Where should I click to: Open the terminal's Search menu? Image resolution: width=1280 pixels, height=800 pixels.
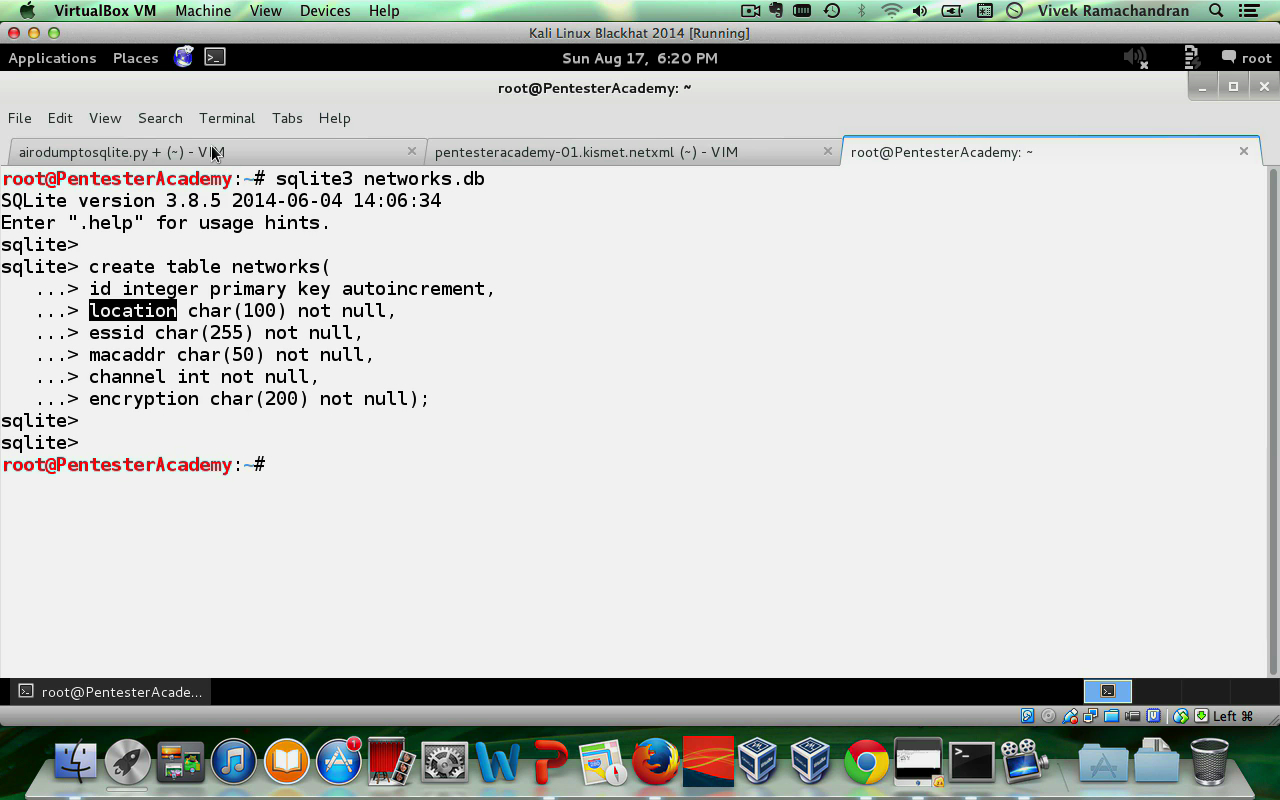(x=160, y=118)
